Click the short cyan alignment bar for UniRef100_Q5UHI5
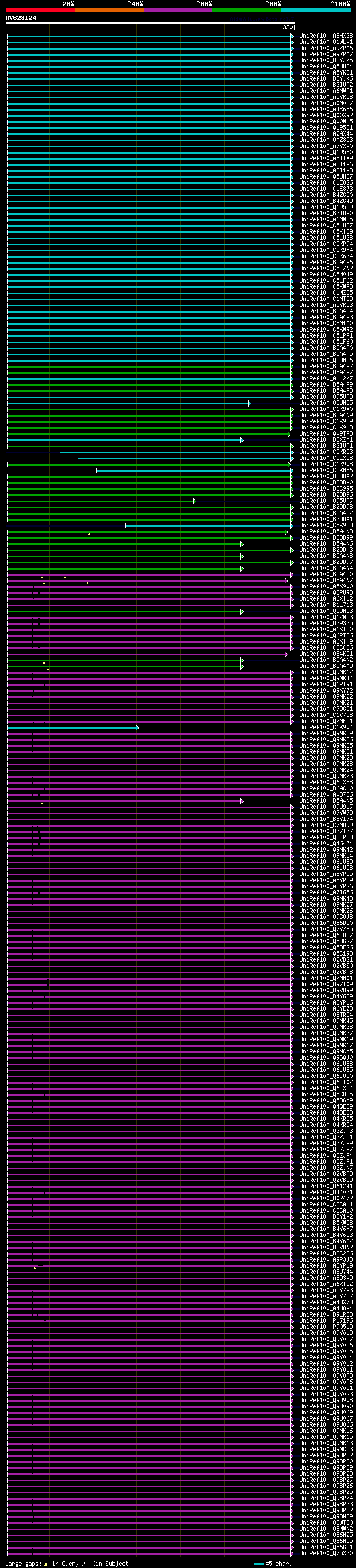This screenshot has width=356, height=1568. (129, 404)
